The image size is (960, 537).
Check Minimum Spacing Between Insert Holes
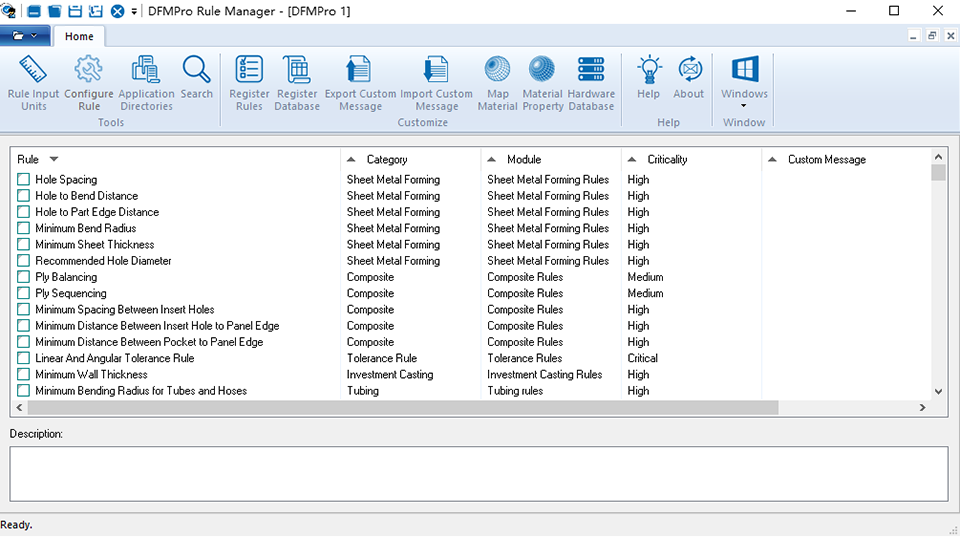pos(23,309)
